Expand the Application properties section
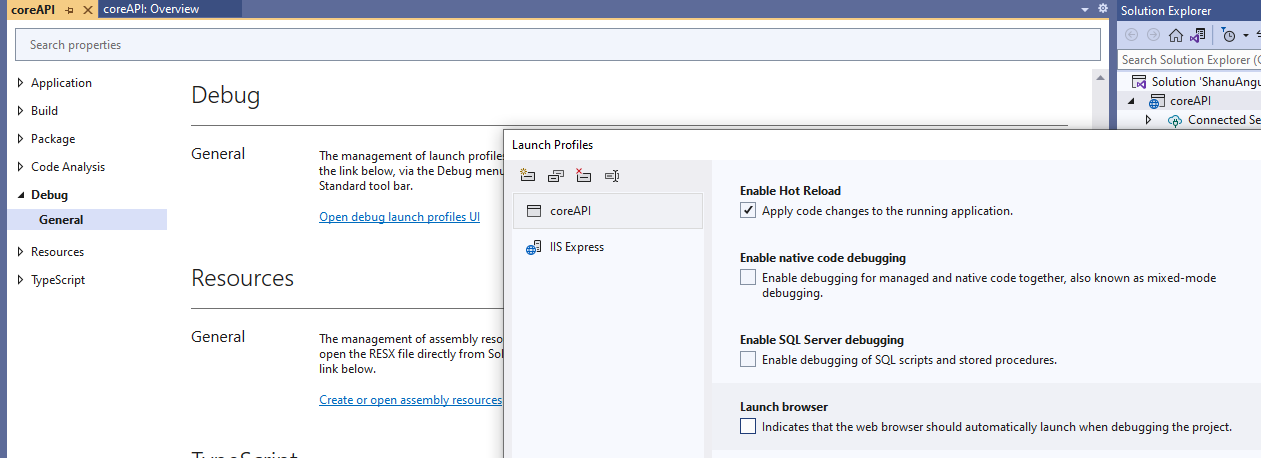The width and height of the screenshot is (1261, 458). [x=21, y=83]
